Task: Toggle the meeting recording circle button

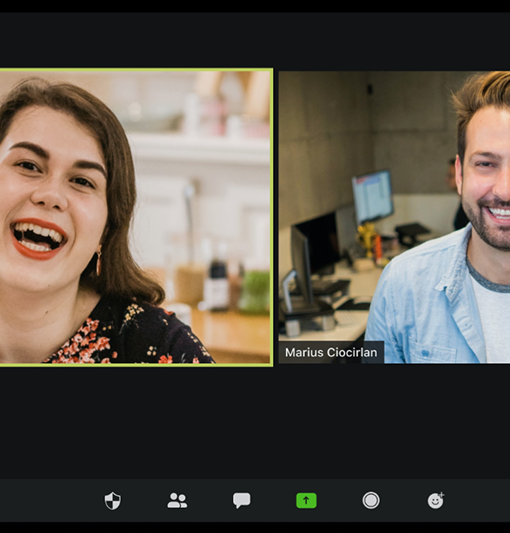Action: 371,500
